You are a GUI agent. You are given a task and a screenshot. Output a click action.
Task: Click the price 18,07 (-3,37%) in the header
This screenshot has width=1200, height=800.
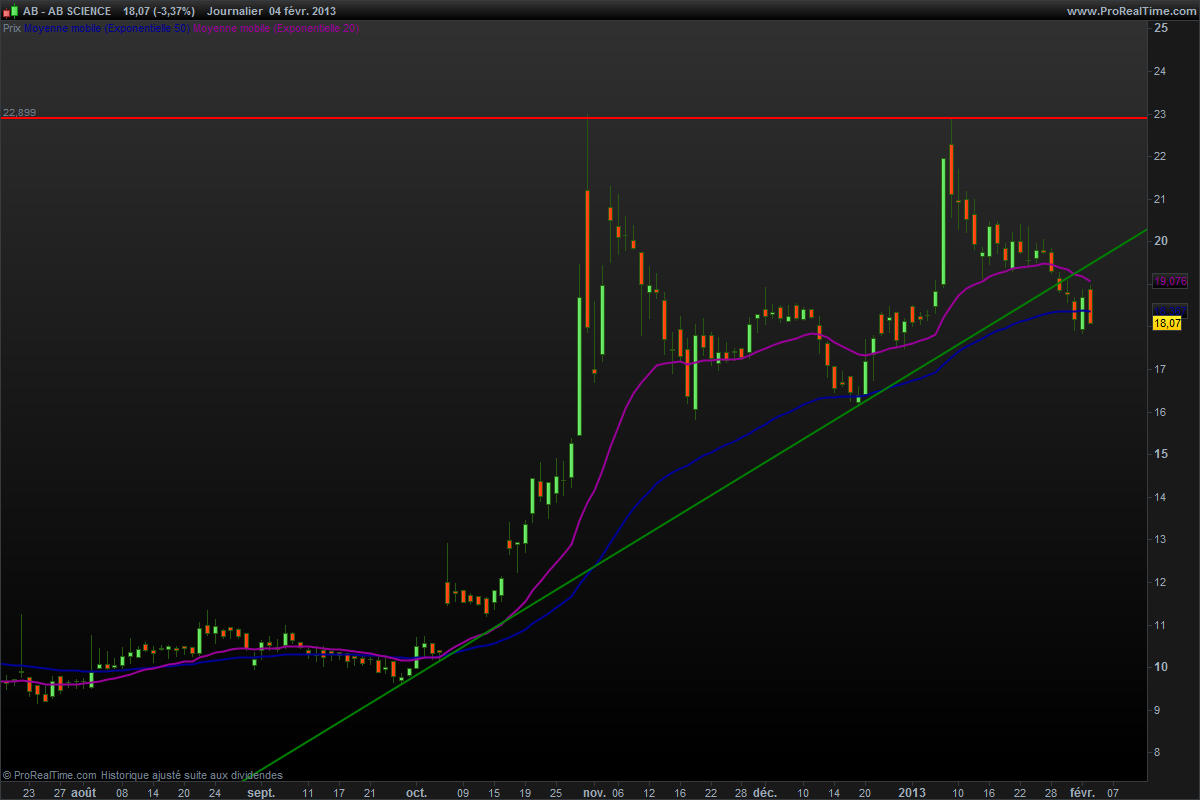(160, 11)
